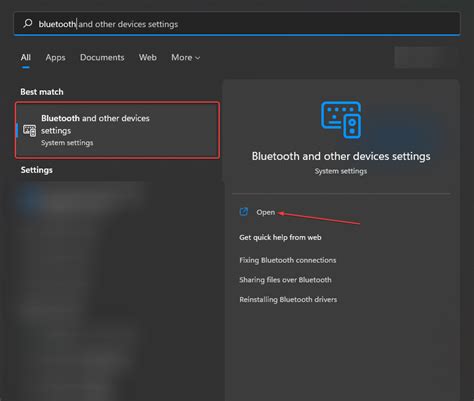The height and width of the screenshot is (401, 474).
Task: Open Bluetooth and other devices best match result
Action: click(117, 130)
